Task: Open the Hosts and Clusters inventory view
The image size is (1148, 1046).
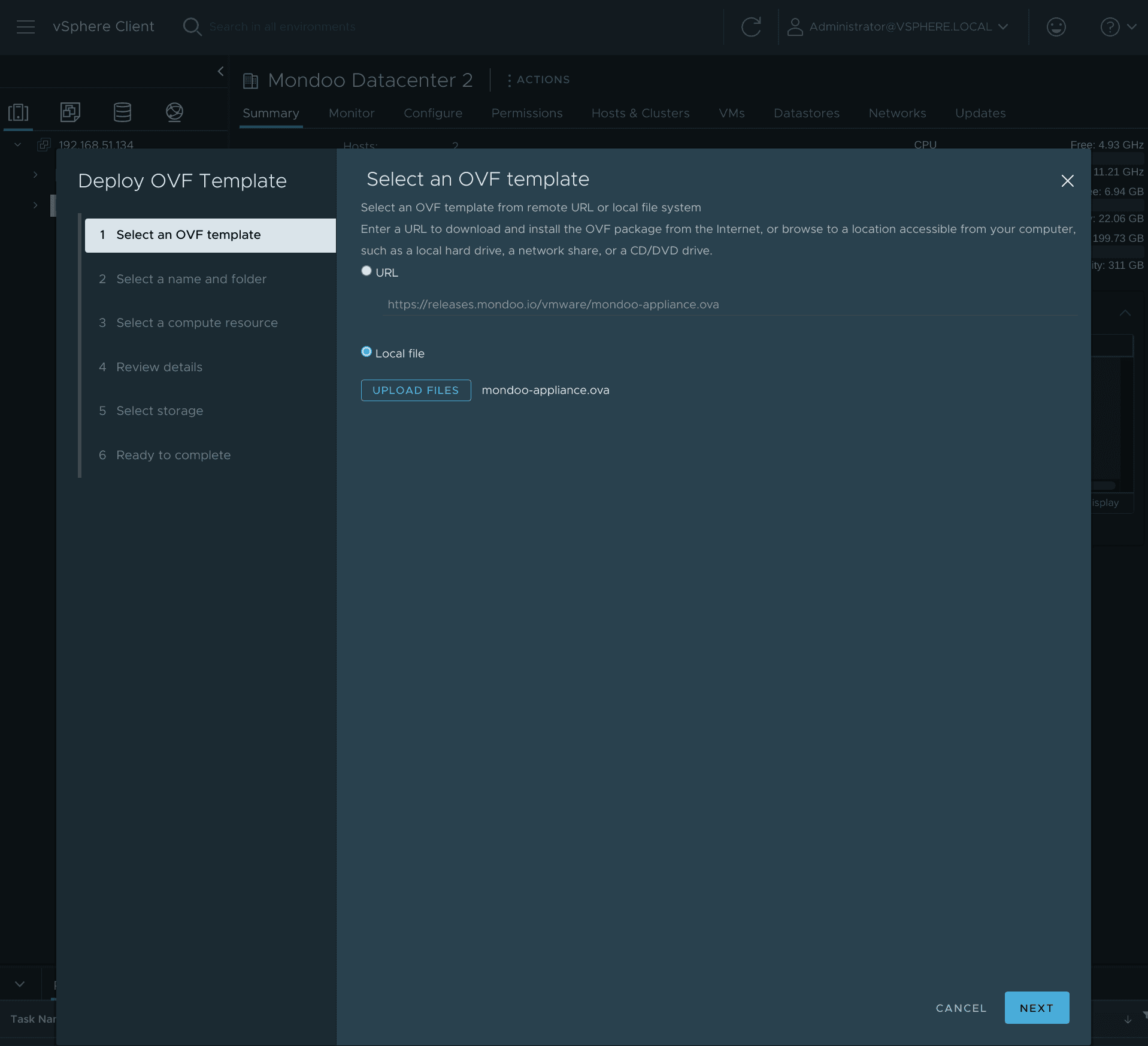Action: 17,112
